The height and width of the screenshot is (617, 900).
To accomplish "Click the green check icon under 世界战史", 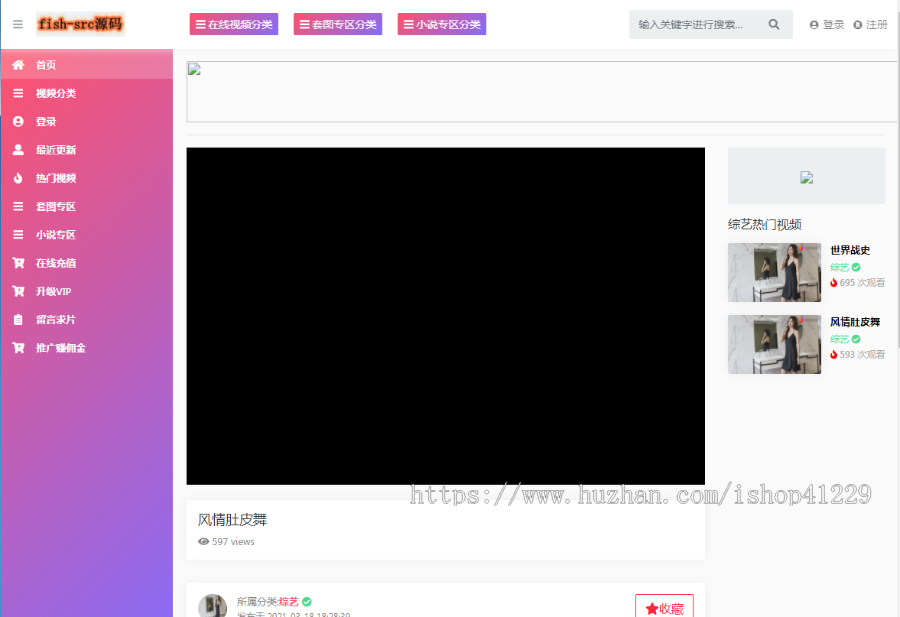I will click(856, 267).
